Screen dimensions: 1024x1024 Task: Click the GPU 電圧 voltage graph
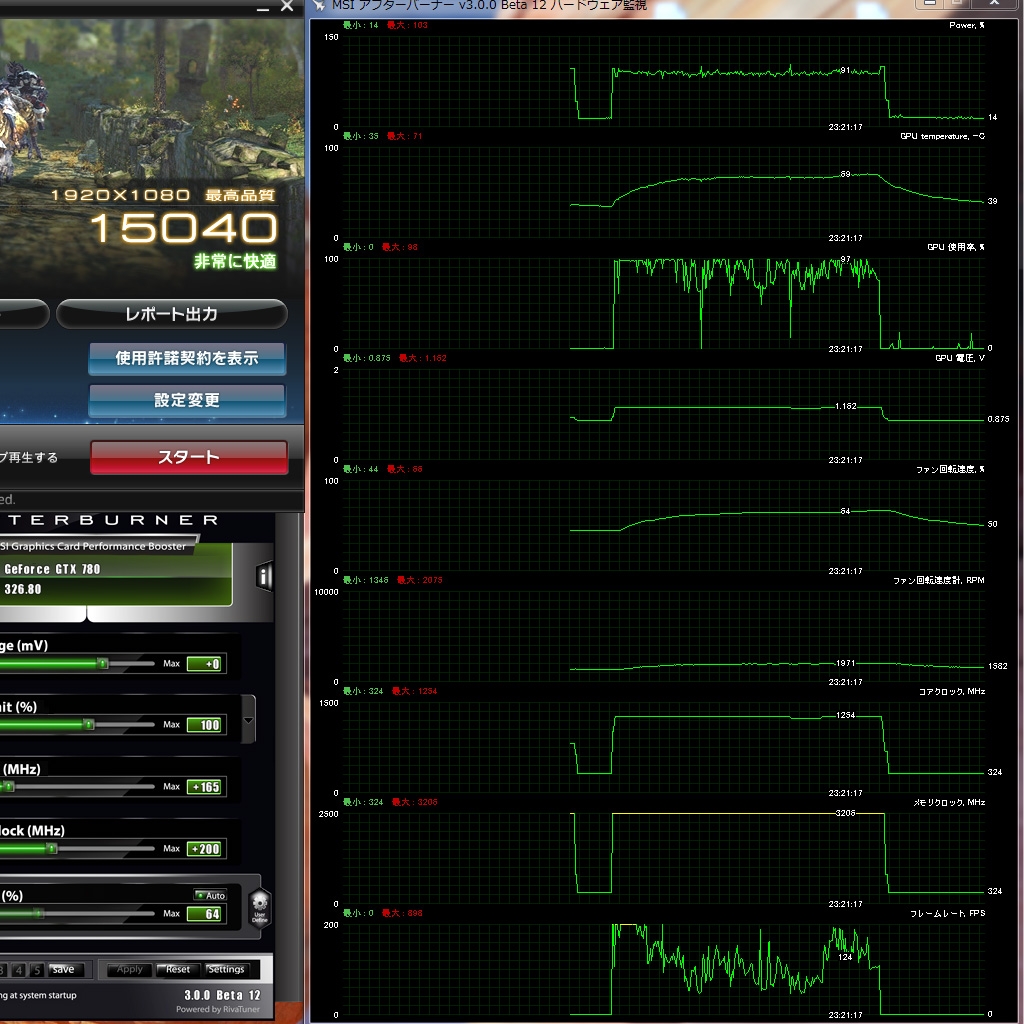pos(663,415)
